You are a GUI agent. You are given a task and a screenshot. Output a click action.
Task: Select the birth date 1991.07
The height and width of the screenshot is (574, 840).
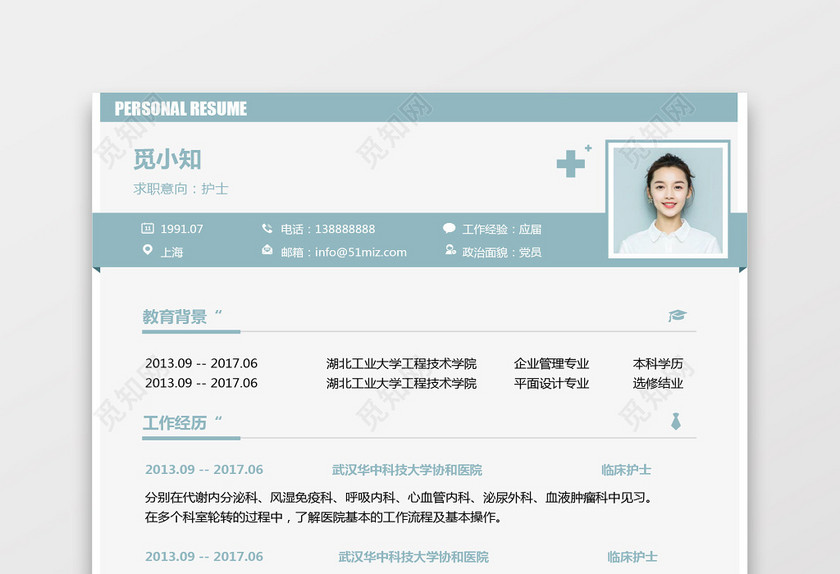182,229
